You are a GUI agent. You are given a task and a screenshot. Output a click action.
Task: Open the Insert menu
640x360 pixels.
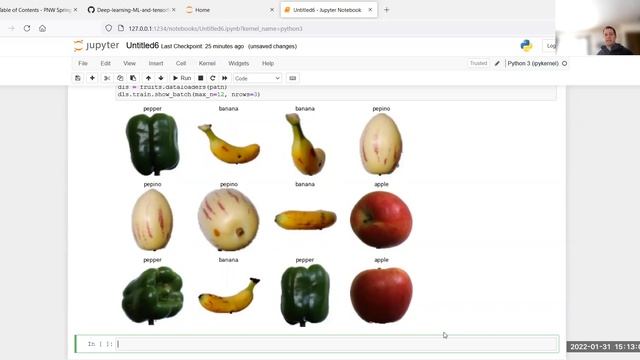[156, 63]
